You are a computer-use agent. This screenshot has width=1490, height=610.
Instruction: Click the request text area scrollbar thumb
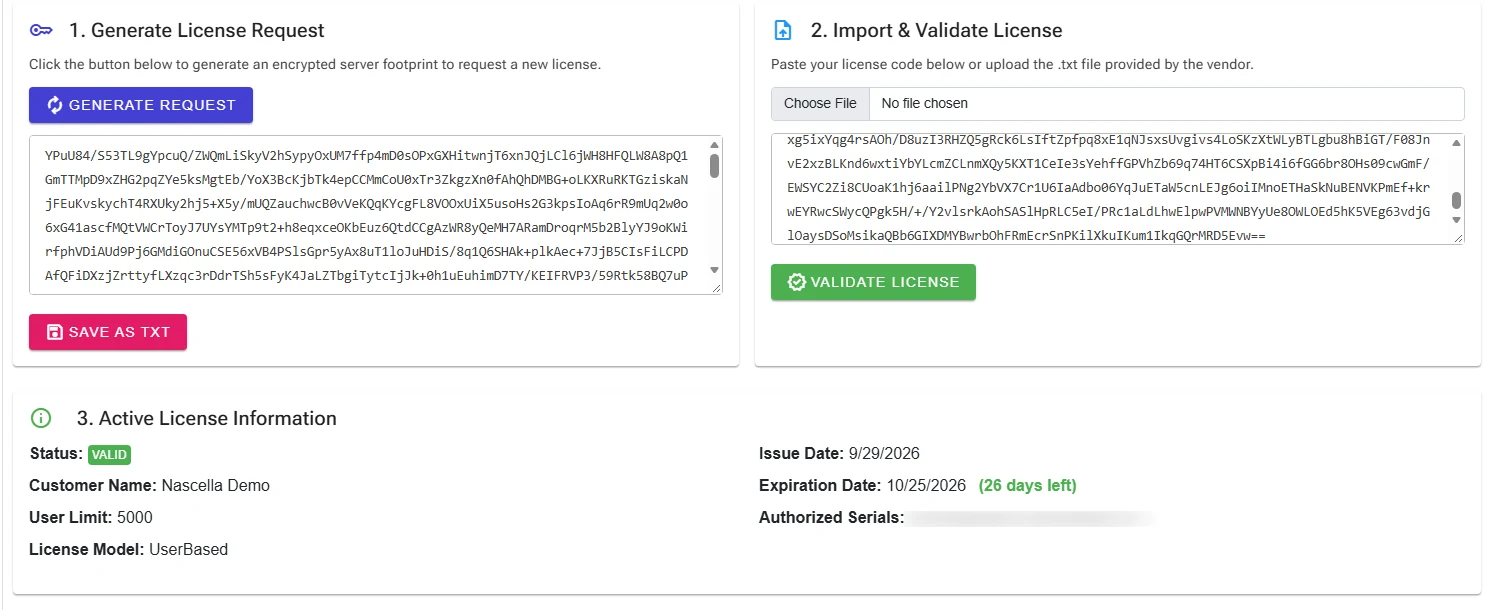(x=714, y=165)
